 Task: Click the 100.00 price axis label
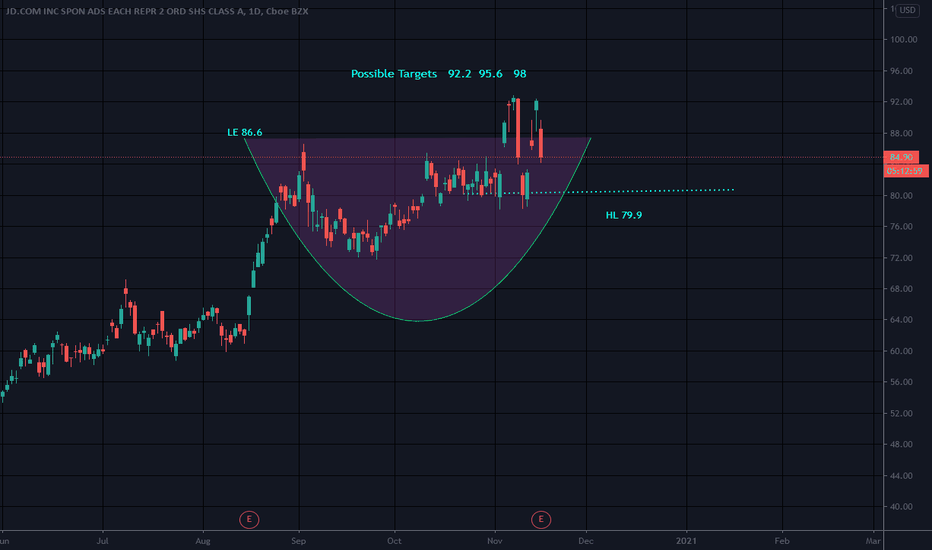coord(903,40)
